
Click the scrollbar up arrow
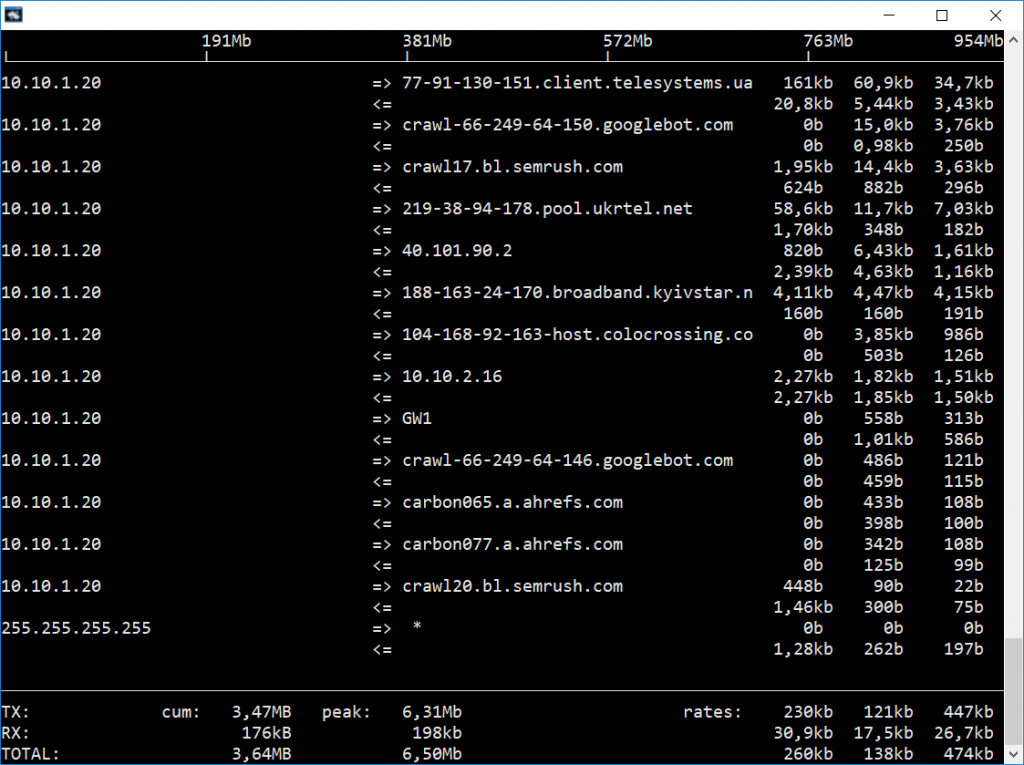[x=1014, y=40]
